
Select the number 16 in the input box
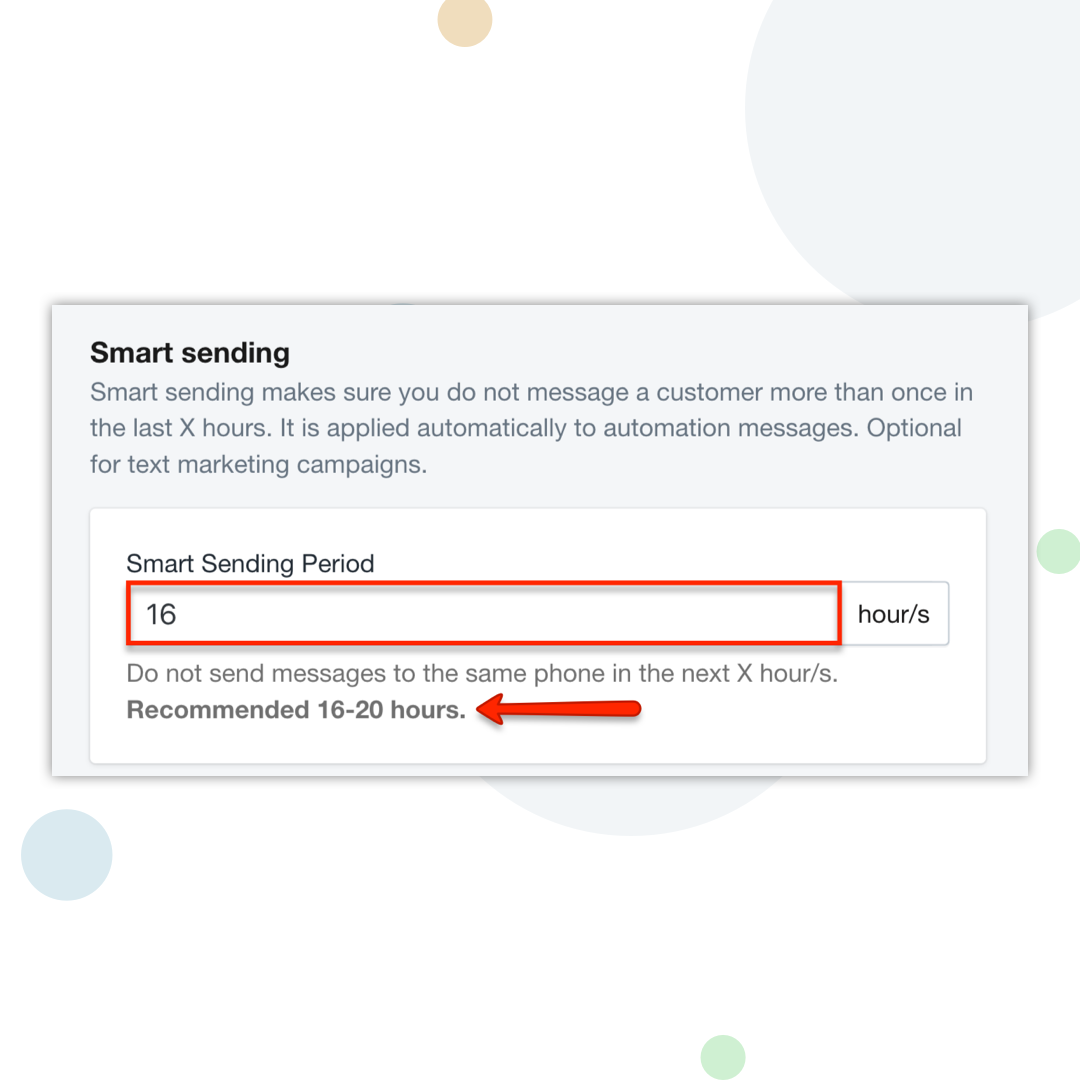[160, 613]
